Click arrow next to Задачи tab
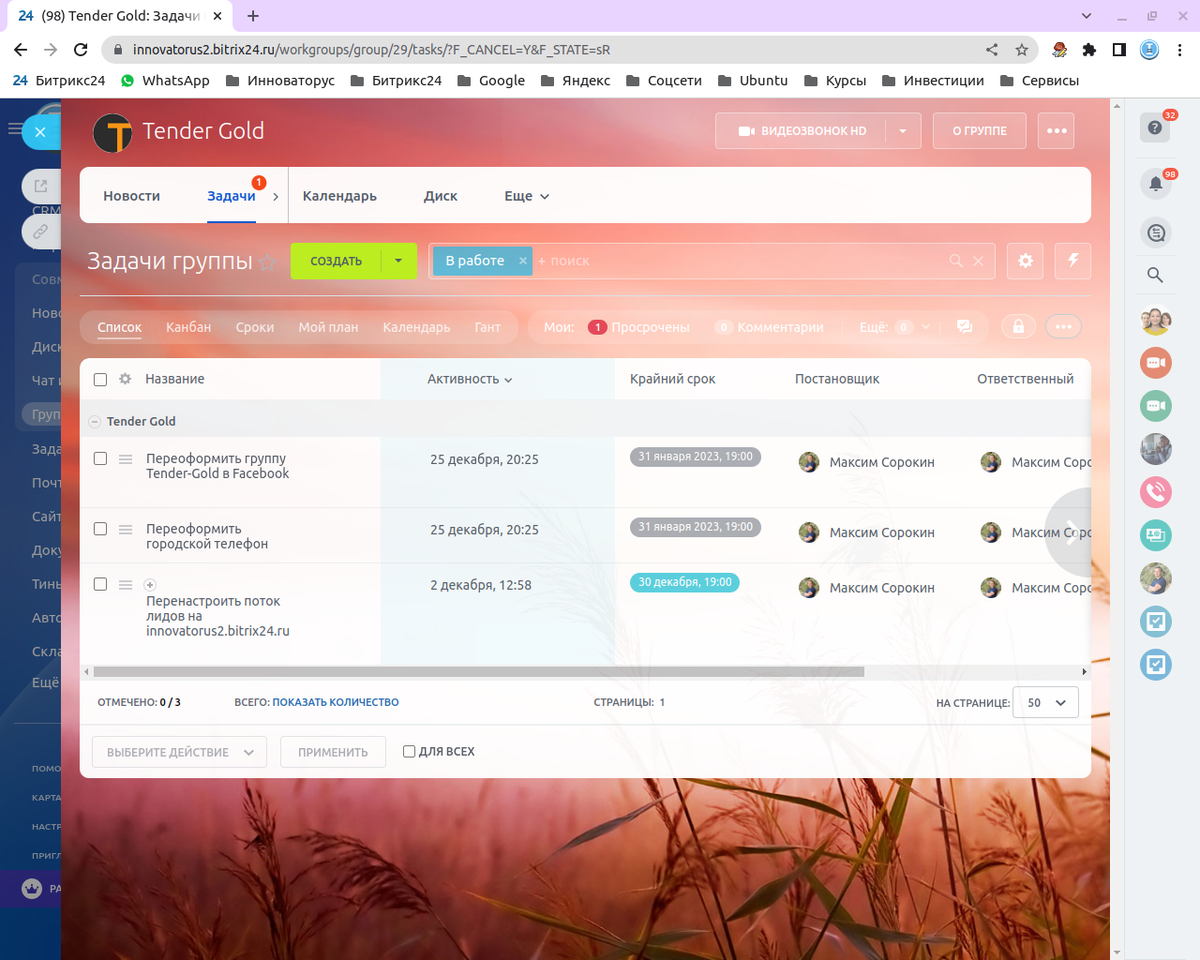This screenshot has width=1200, height=960. click(x=275, y=197)
